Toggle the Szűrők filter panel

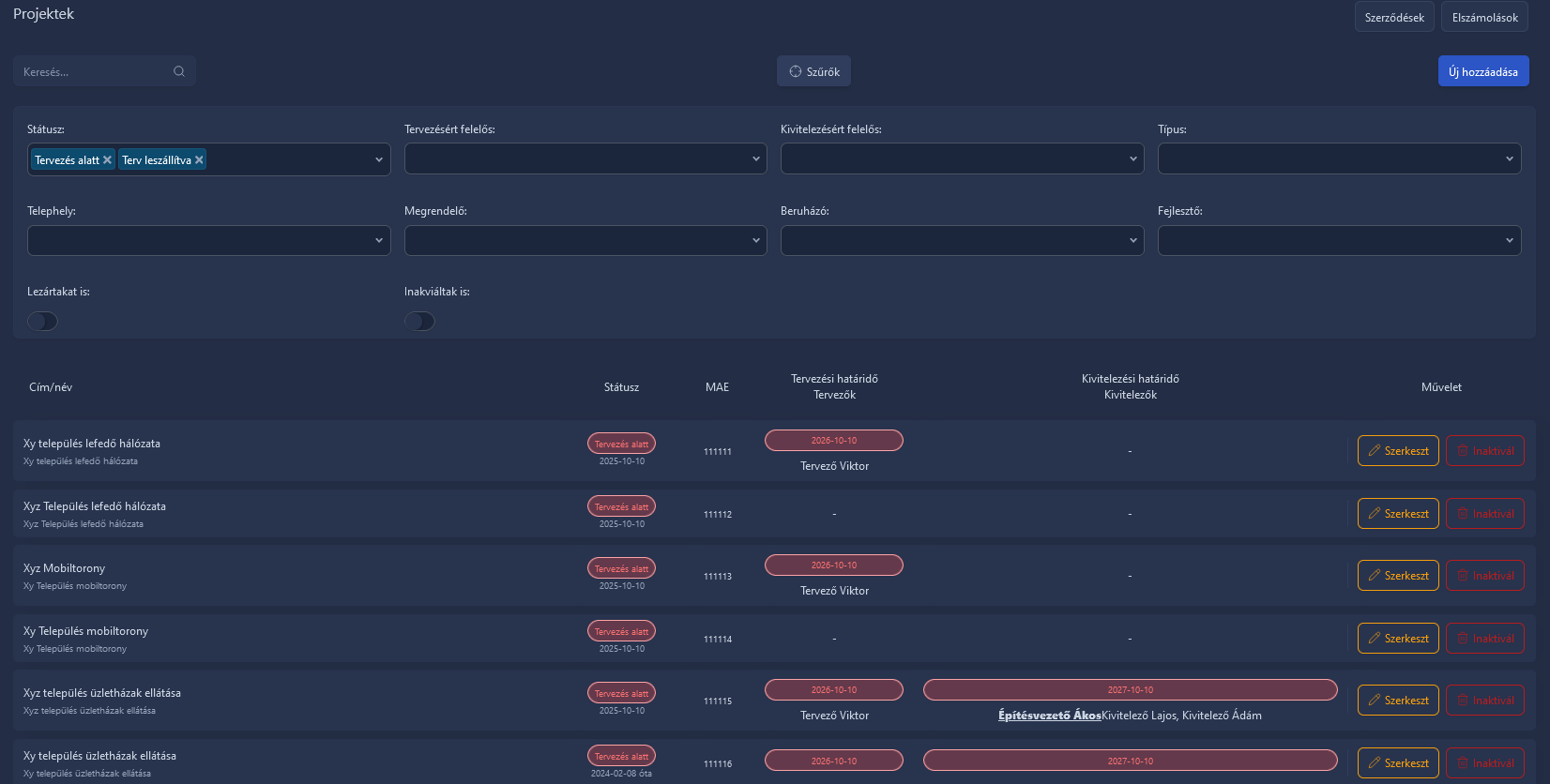click(813, 71)
